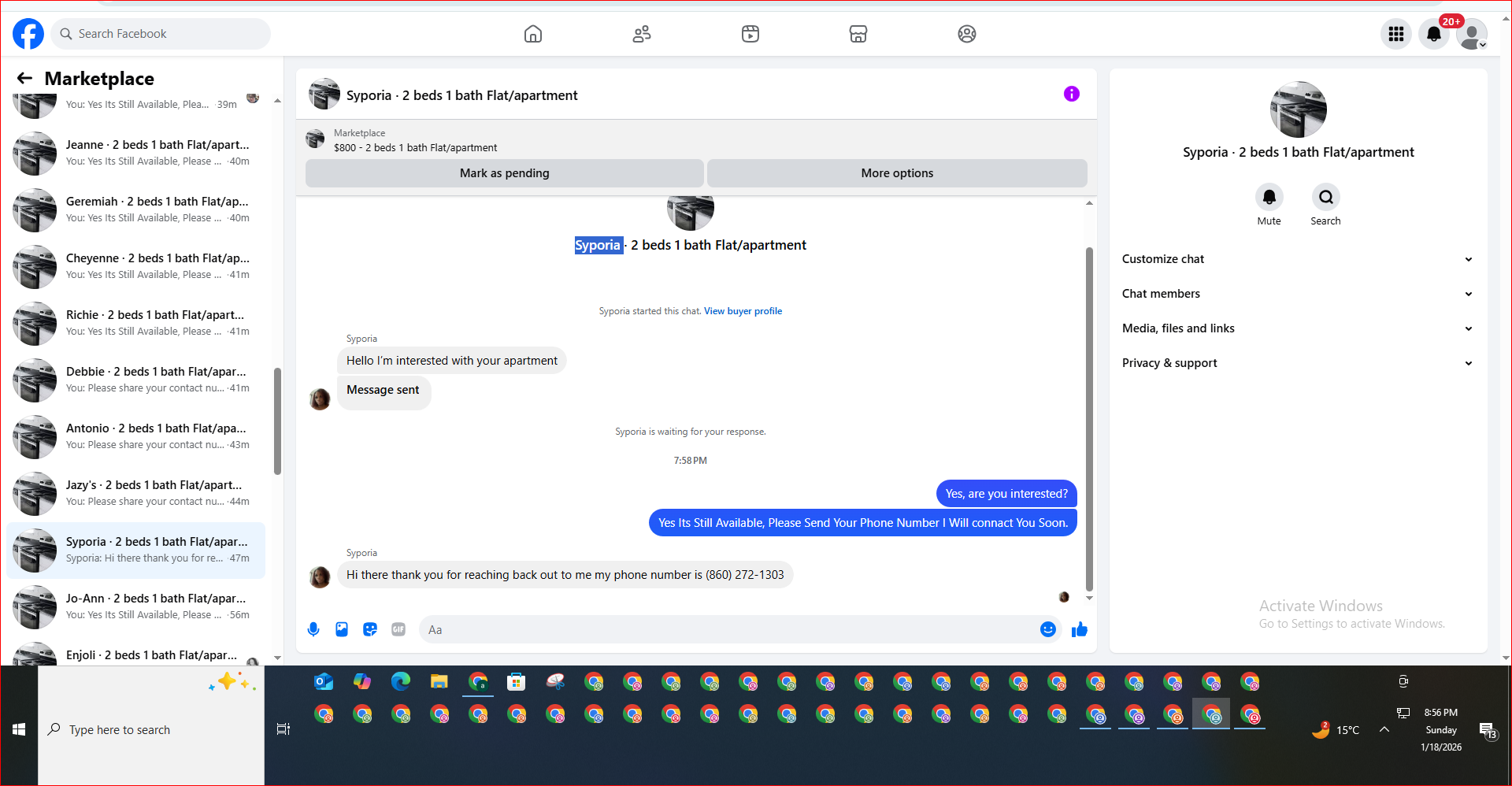This screenshot has height=786, width=1512.
Task: Open the Marketplace storefront icon
Action: (x=858, y=34)
